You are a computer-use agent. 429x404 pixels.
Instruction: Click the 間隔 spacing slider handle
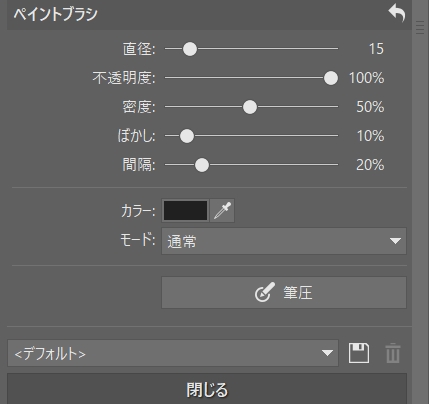click(x=202, y=165)
